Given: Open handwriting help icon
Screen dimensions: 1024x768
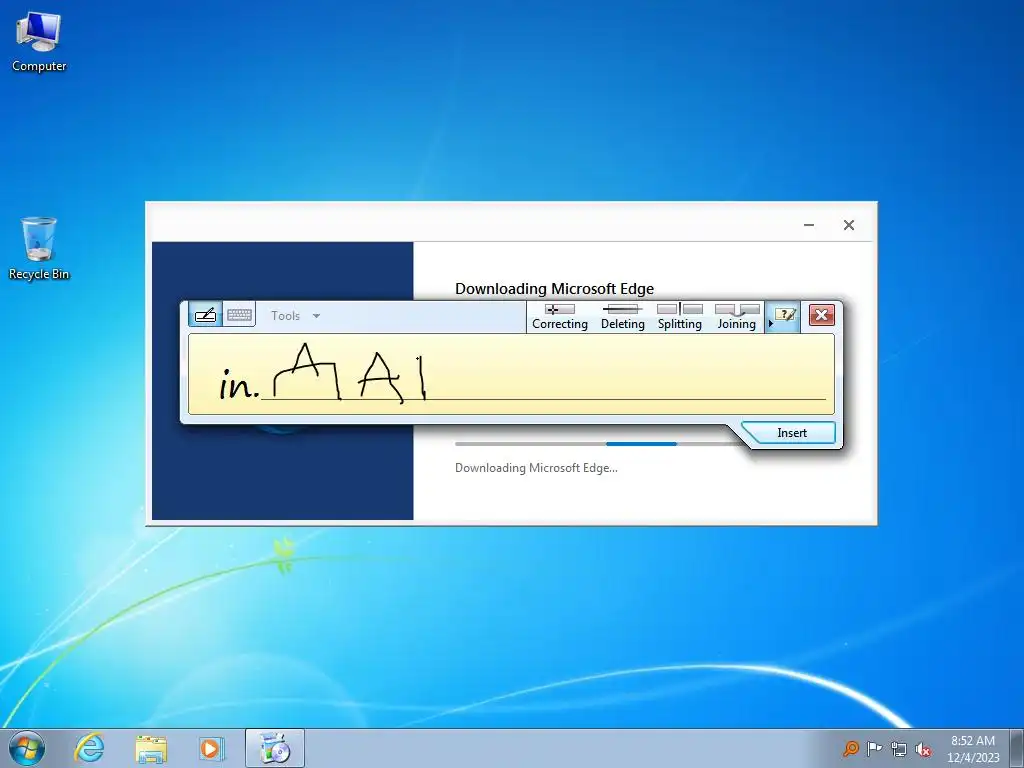Looking at the screenshot, I should click(x=785, y=315).
